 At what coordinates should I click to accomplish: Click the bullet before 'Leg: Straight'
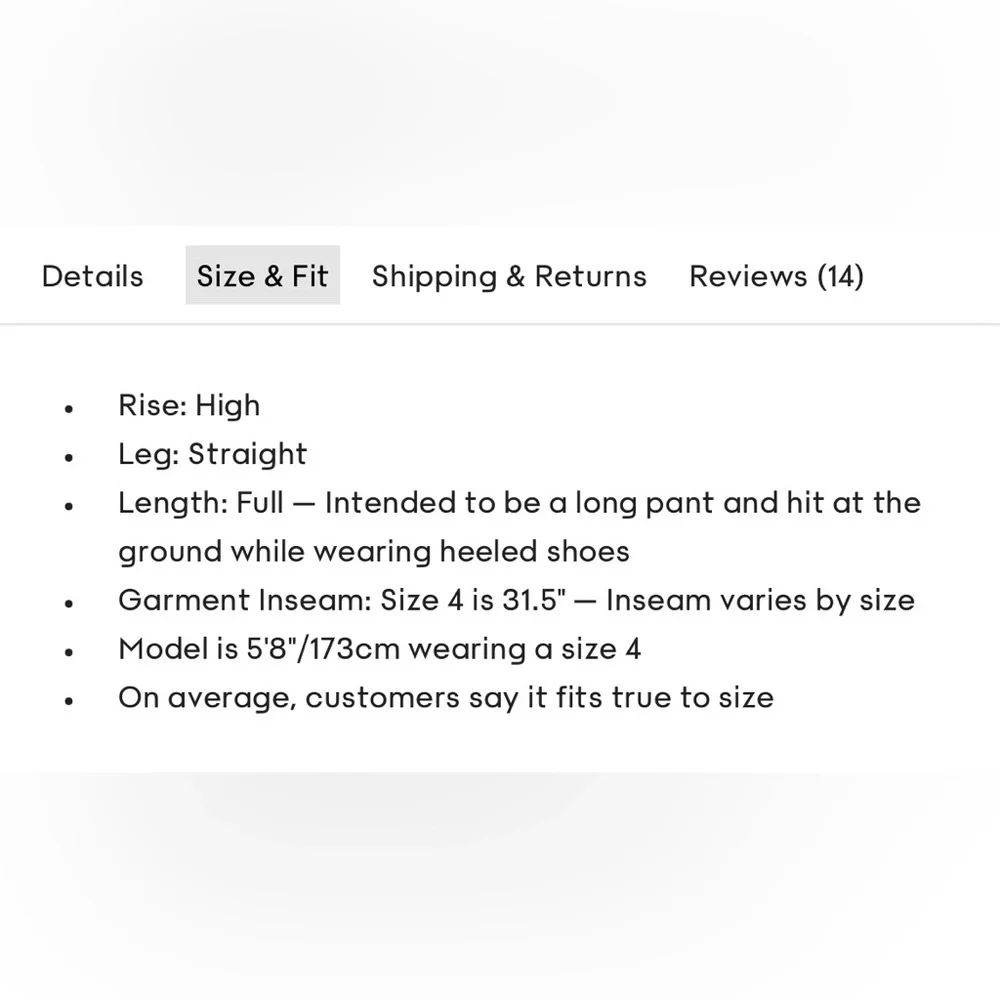(69, 457)
